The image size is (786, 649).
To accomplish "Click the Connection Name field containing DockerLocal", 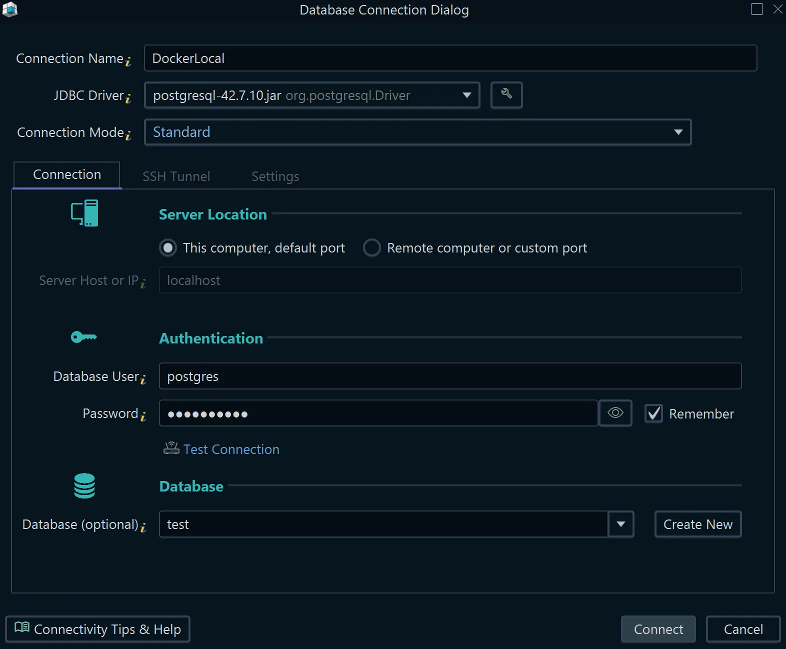I will [x=450, y=58].
